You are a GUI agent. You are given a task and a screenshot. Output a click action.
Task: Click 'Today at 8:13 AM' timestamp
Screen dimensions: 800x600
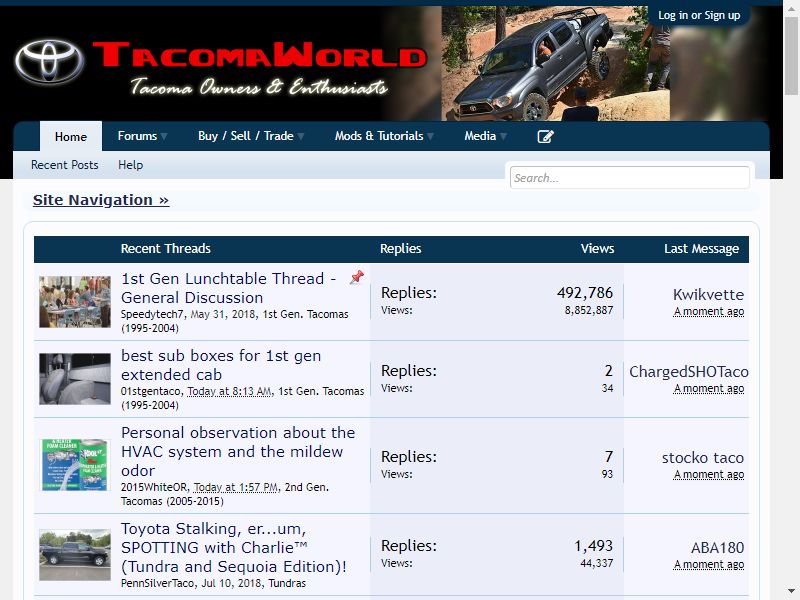pyautogui.click(x=229, y=391)
